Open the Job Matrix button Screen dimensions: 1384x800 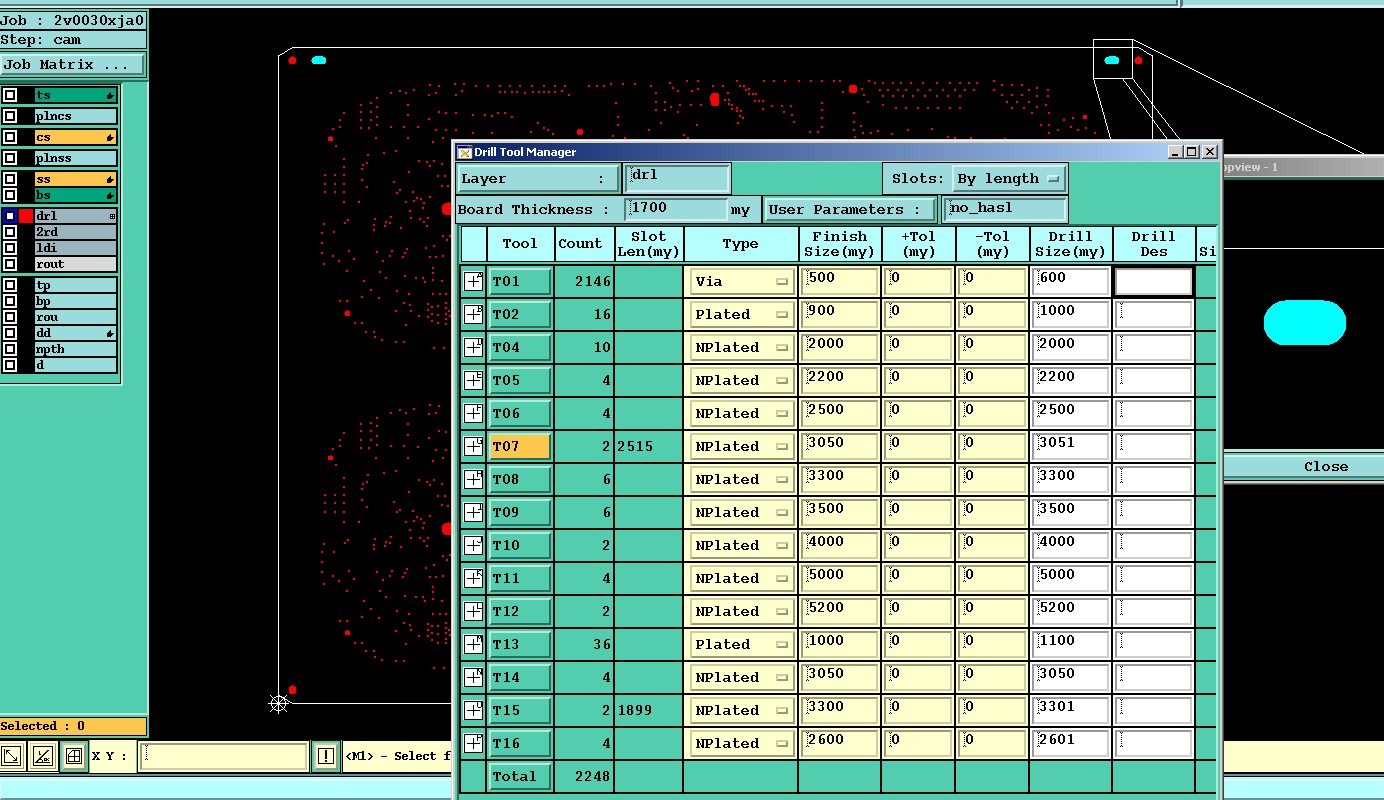tap(72, 65)
